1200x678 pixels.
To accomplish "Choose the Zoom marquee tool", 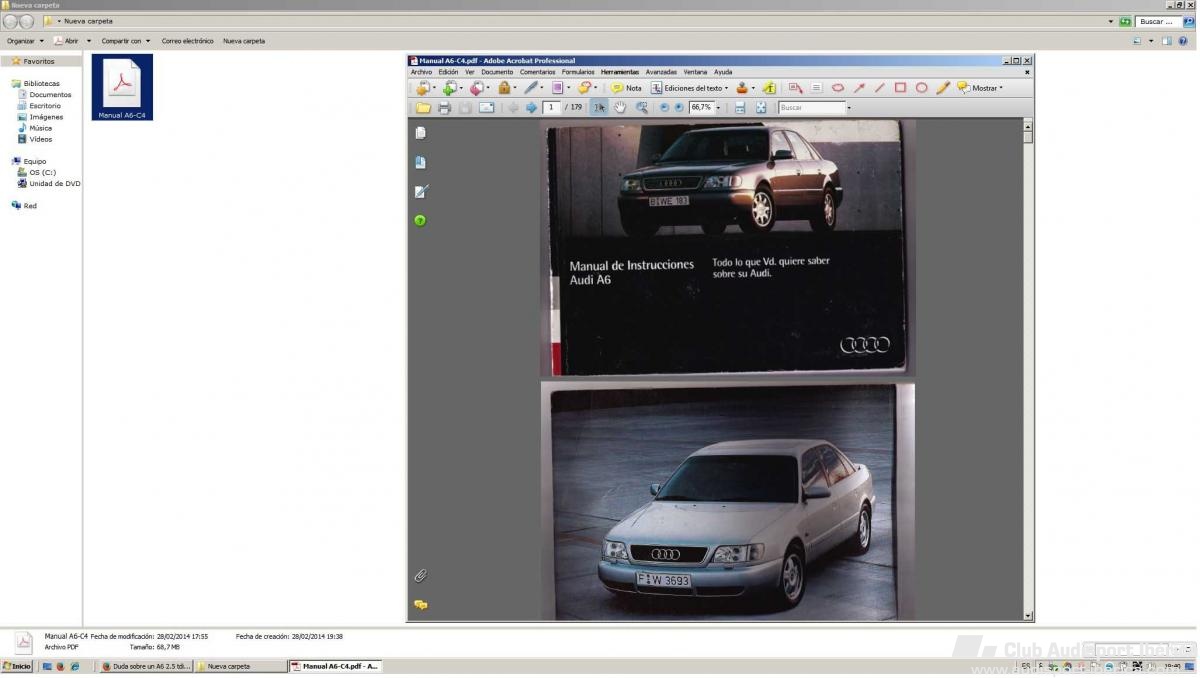I will 641,107.
